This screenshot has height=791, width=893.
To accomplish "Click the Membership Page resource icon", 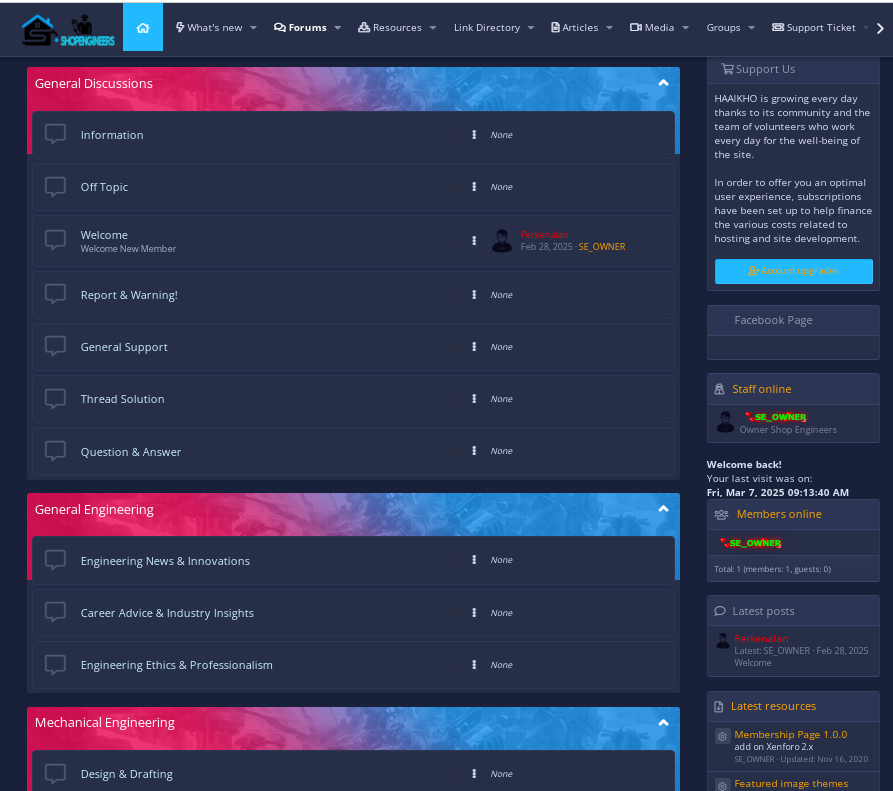I will (x=722, y=736).
